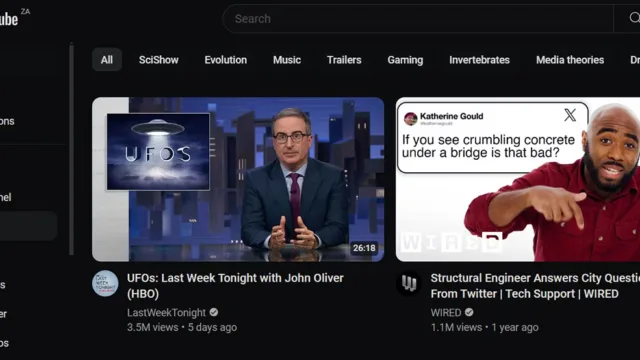Click the '3.5M views • 5 days ago' text
Image resolution: width=640 pixels, height=360 pixels.
tap(182, 327)
